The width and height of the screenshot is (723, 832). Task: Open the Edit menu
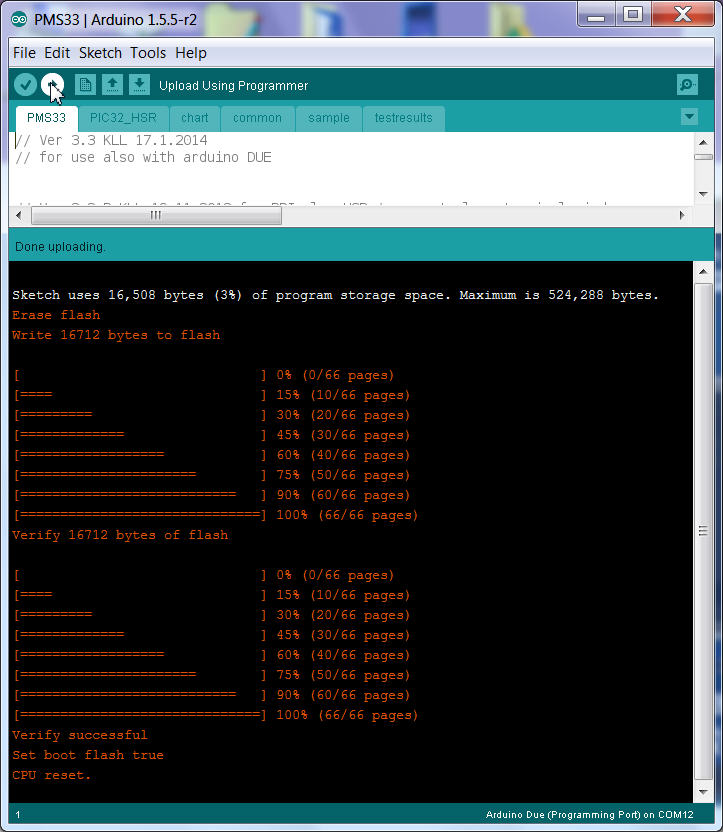point(57,53)
